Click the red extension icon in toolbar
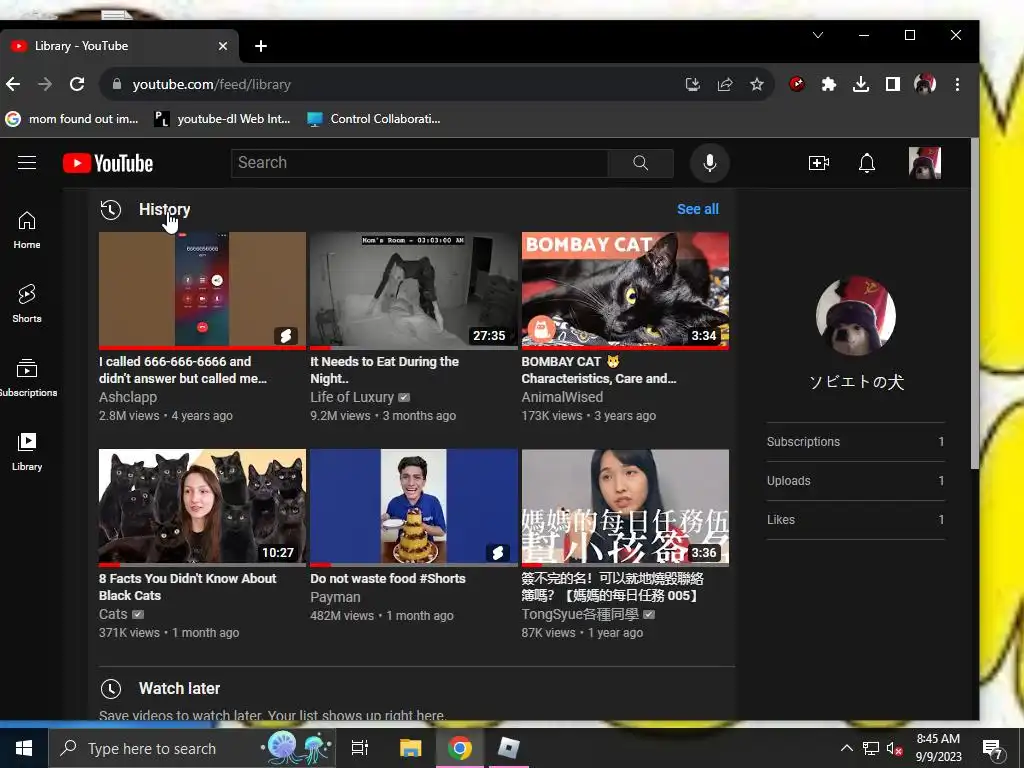 [797, 84]
